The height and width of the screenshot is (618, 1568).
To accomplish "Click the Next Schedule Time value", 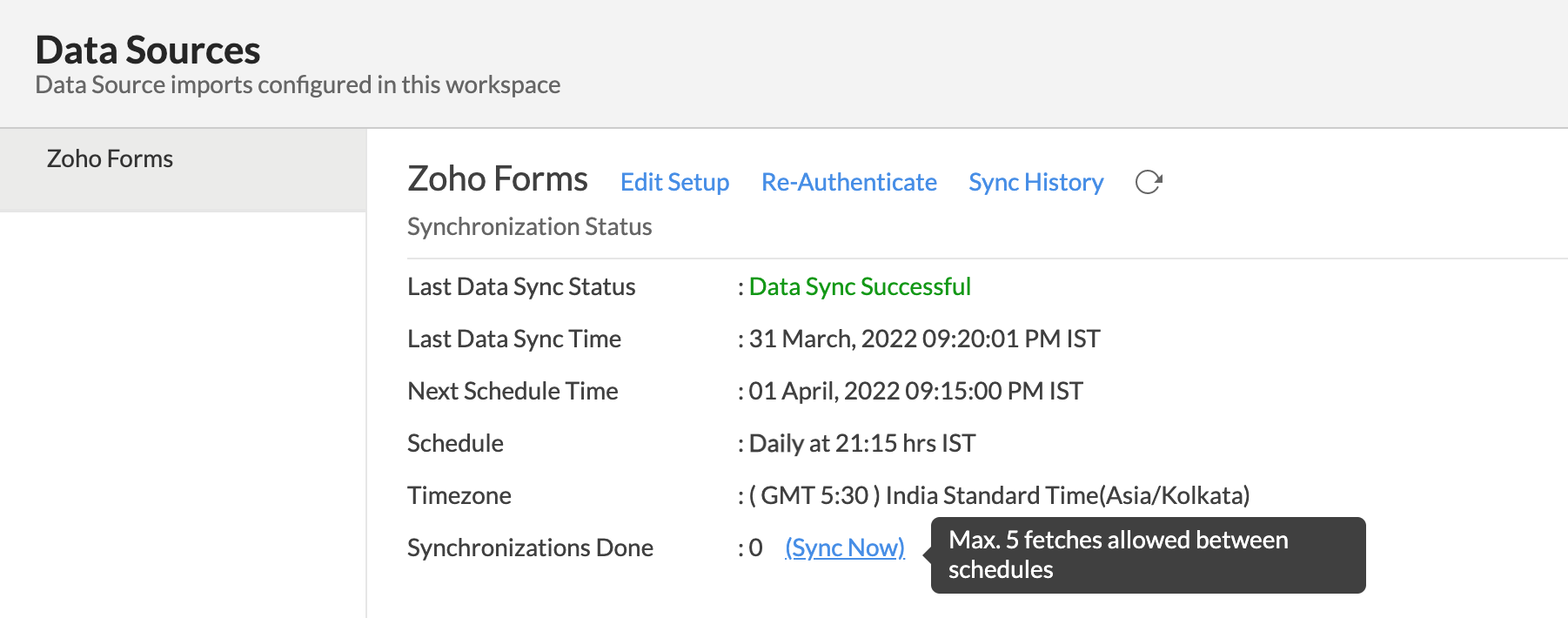I will (x=915, y=391).
